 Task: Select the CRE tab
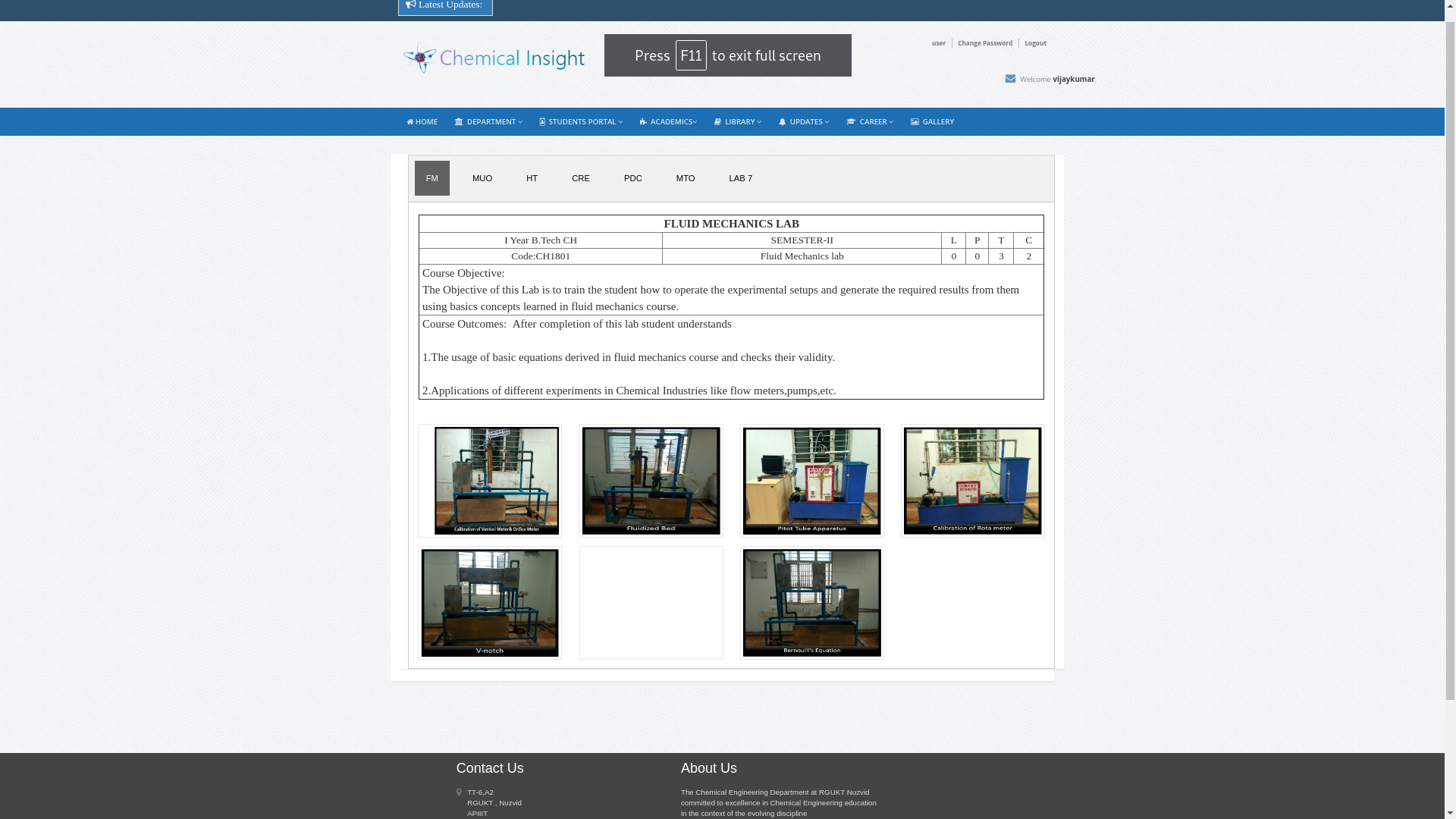[x=581, y=179]
